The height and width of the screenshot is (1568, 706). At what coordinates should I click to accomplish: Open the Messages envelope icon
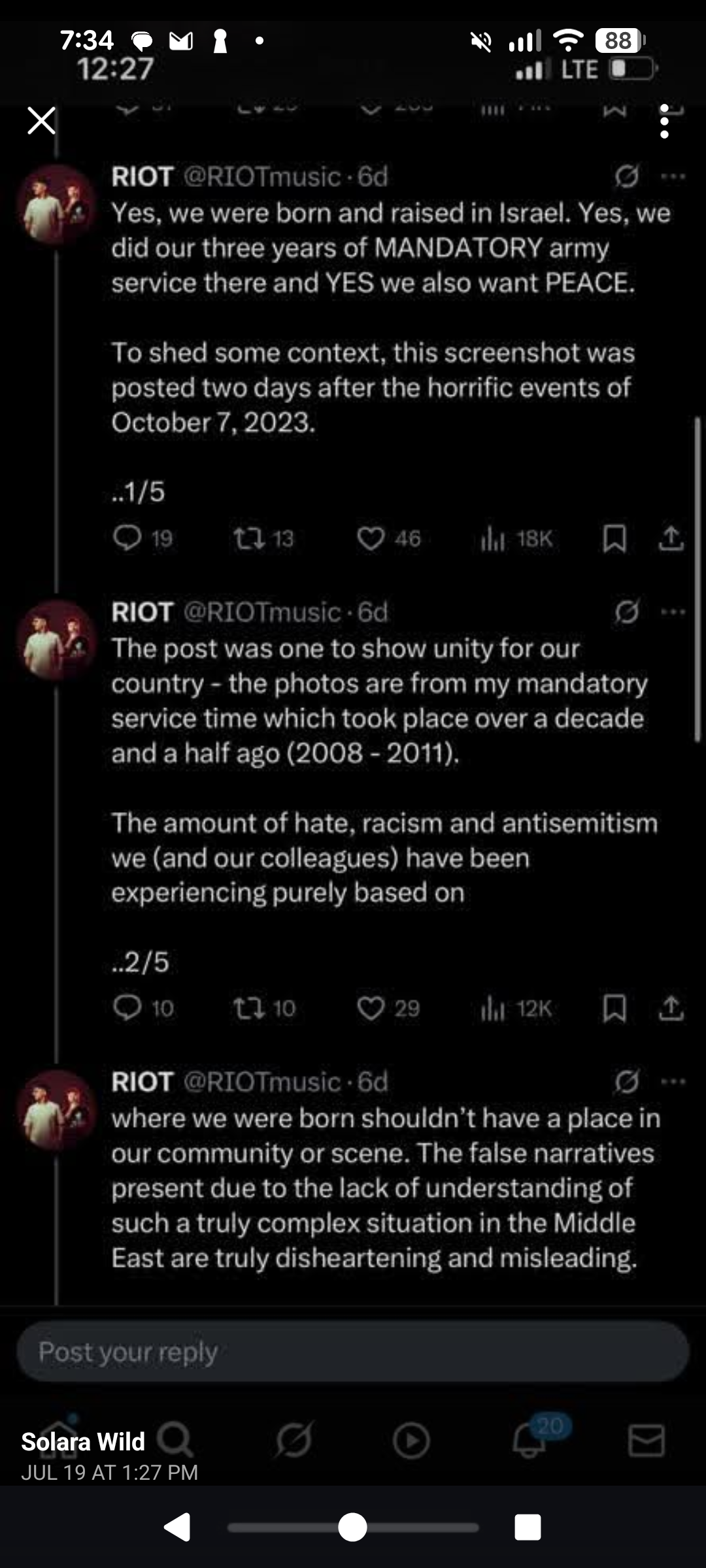(647, 1441)
